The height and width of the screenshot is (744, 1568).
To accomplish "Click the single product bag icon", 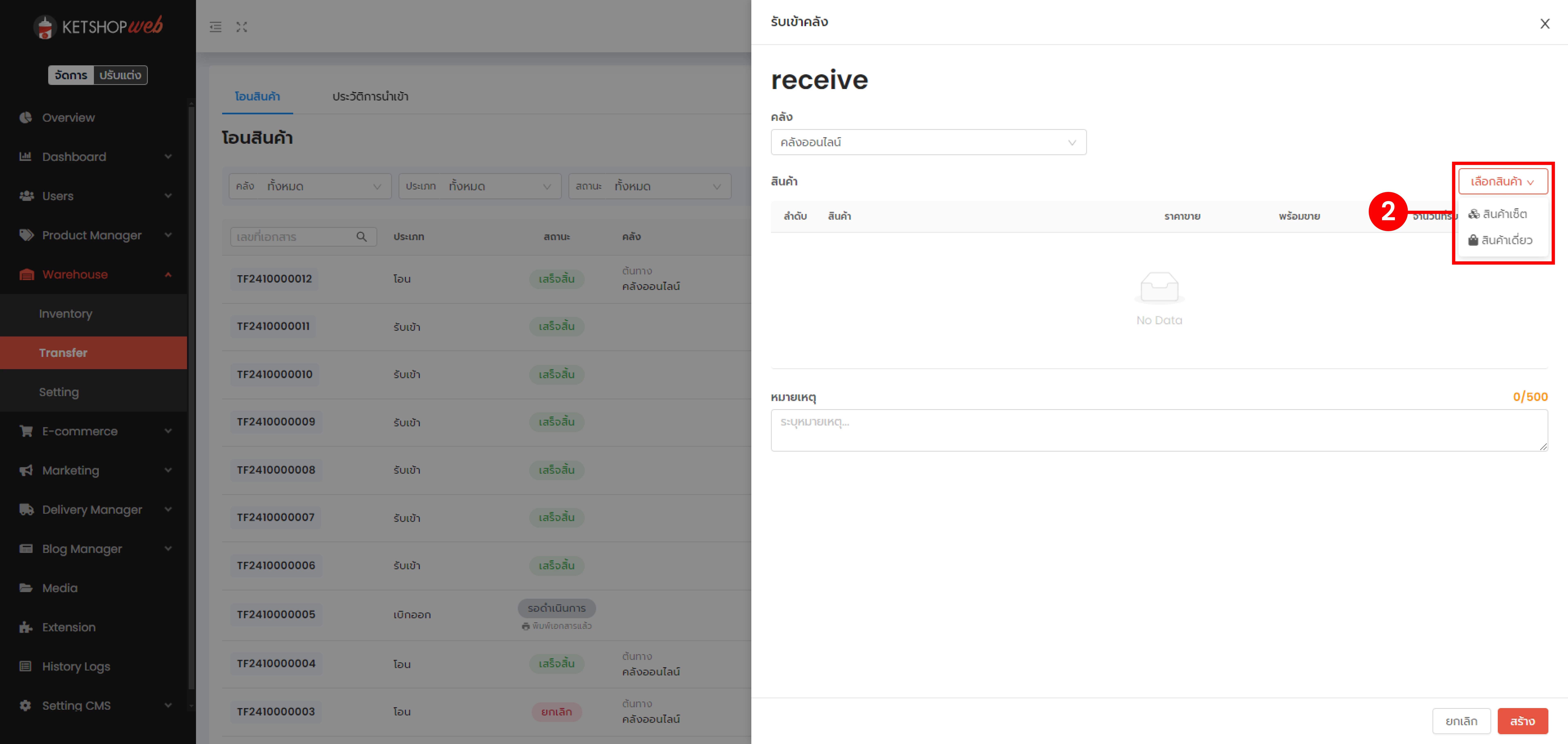I will click(1473, 241).
